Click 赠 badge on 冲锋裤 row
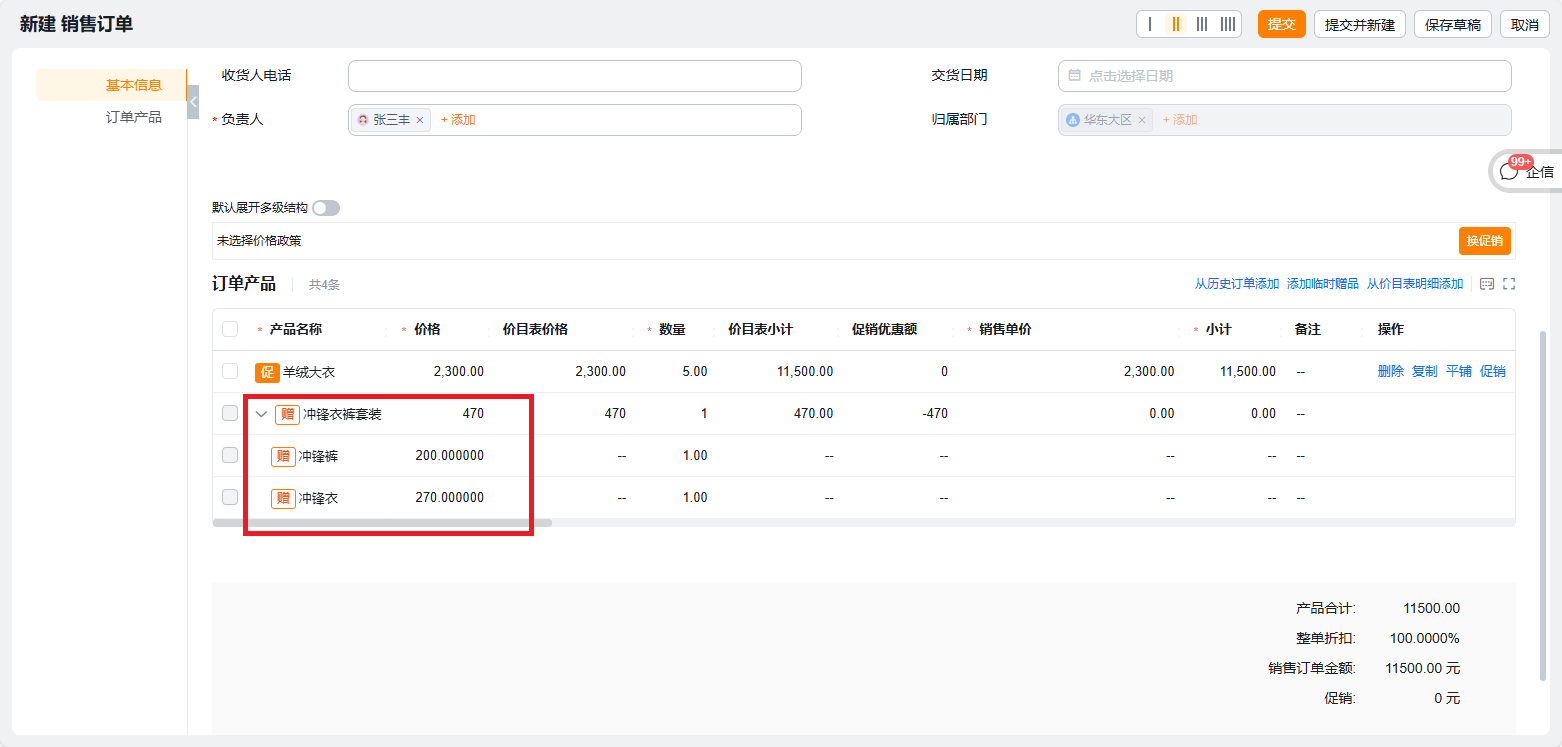This screenshot has height=747, width=1562. click(x=283, y=456)
